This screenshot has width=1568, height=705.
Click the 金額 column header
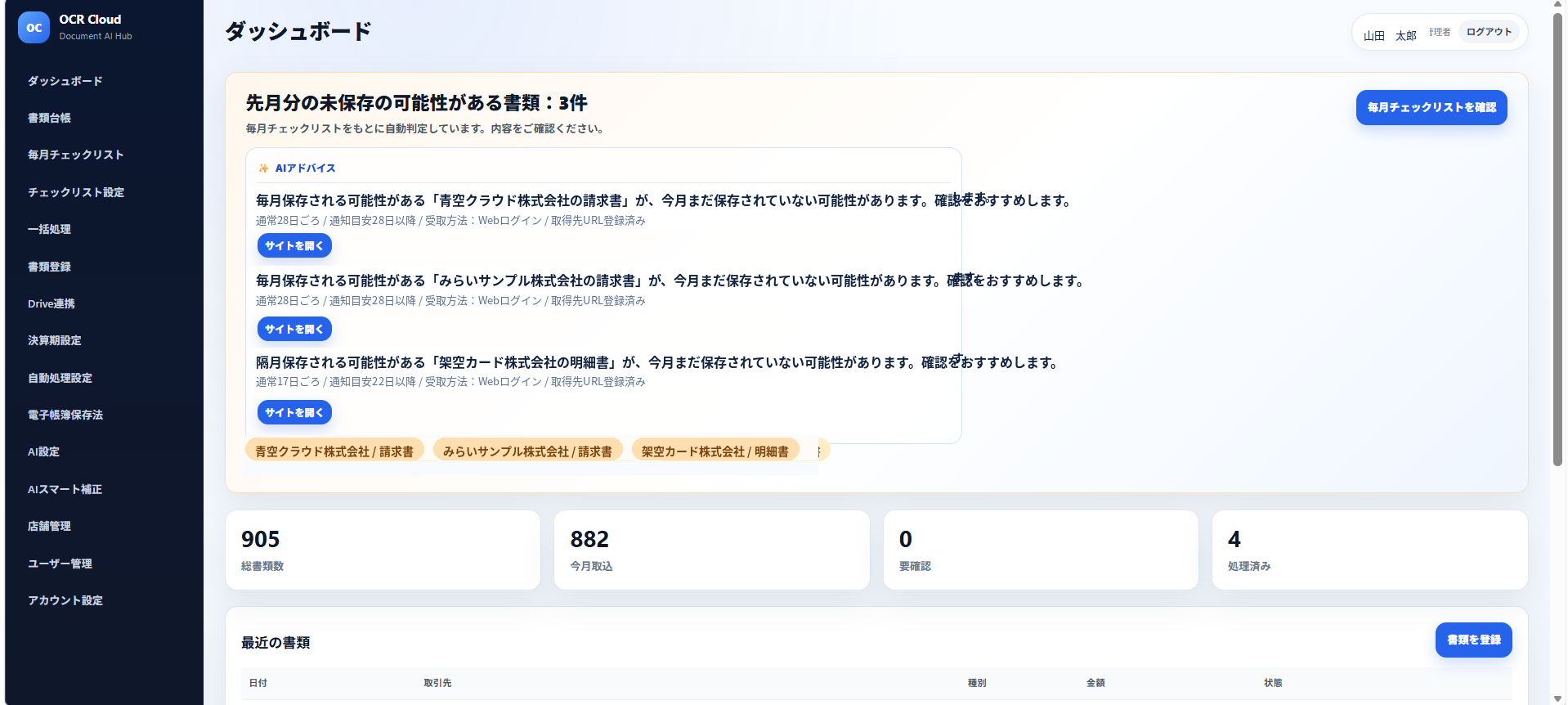[1095, 683]
